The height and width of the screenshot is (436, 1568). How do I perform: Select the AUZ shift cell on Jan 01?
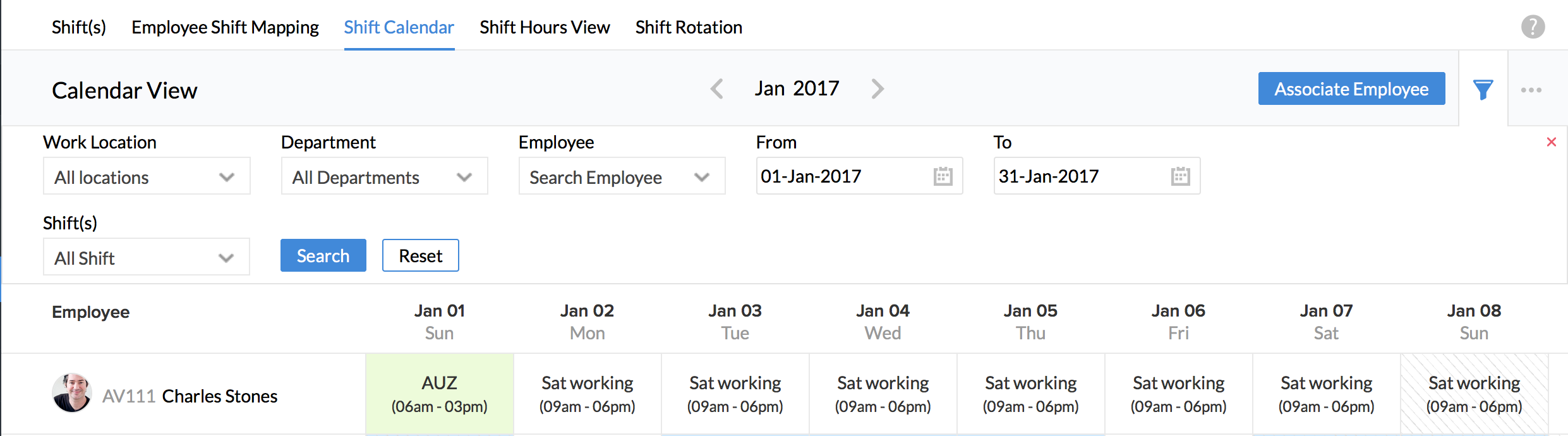(440, 394)
